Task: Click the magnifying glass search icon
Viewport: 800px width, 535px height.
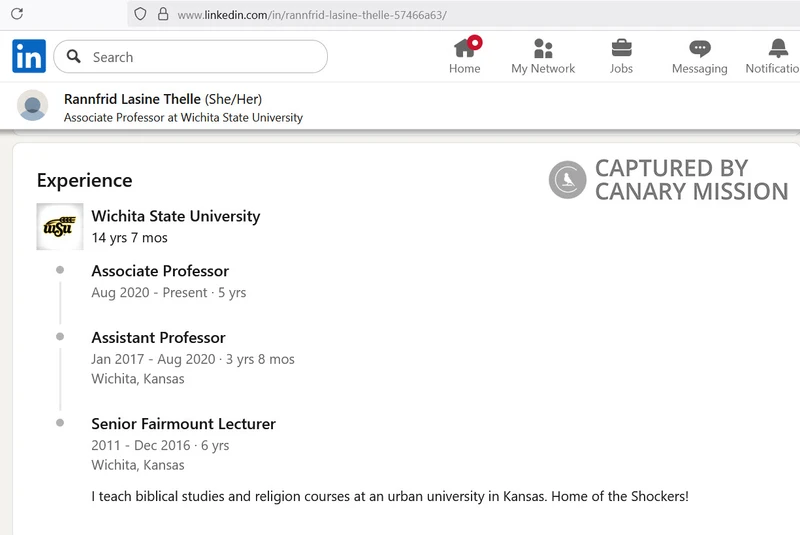Action: tap(73, 57)
